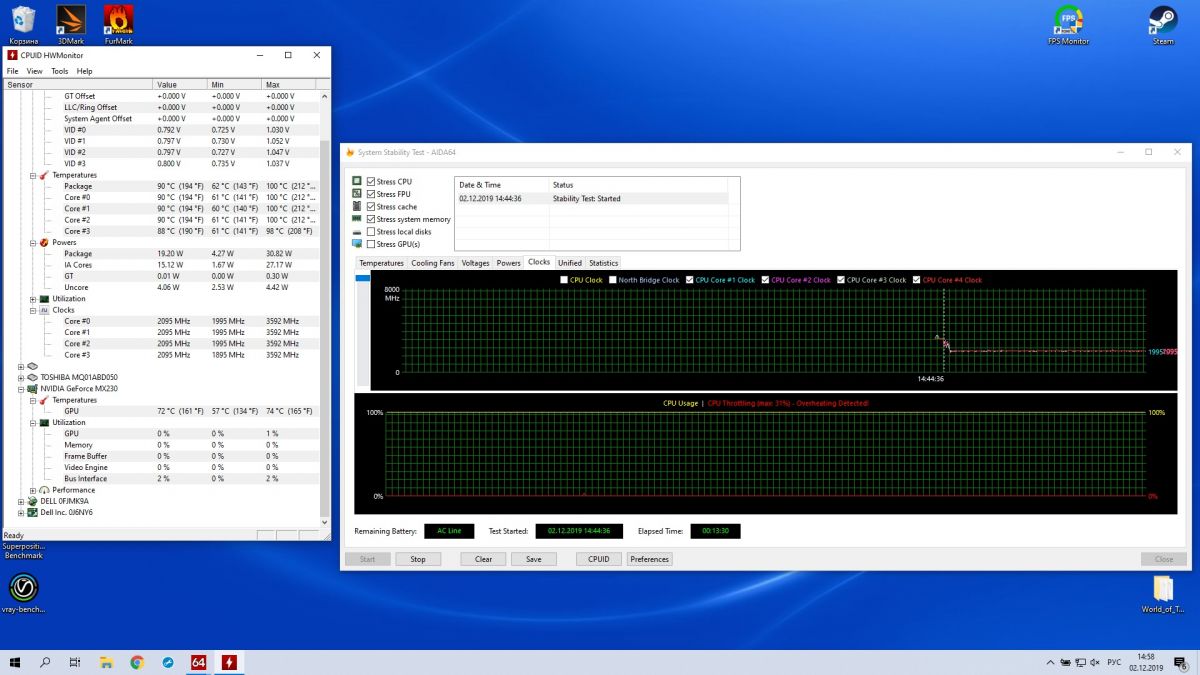Open File Explorer from the taskbar
The height and width of the screenshot is (675, 1200).
(106, 662)
